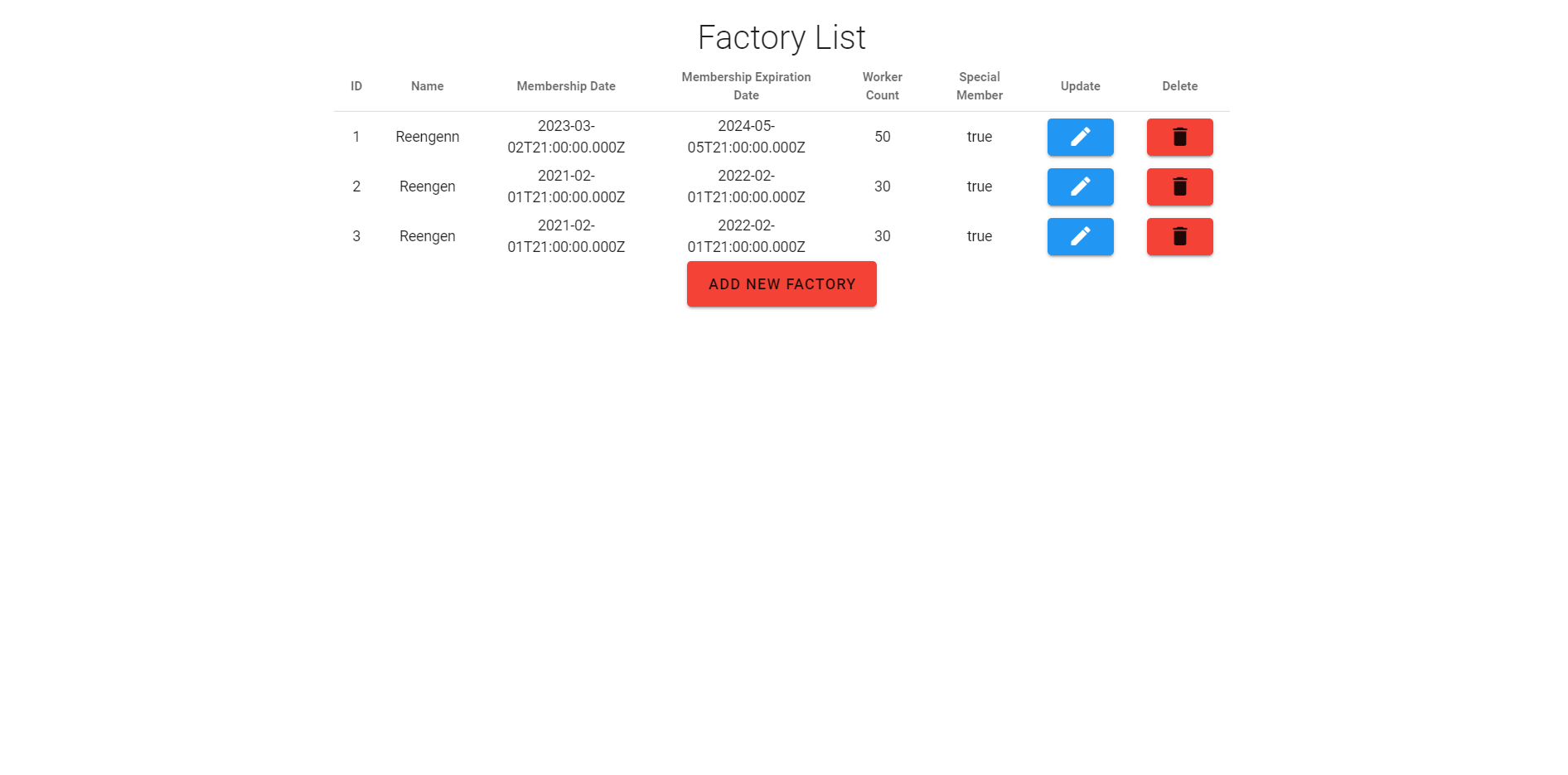1568x775 pixels.
Task: Click the Reengenn name in the first row
Action: (x=427, y=137)
